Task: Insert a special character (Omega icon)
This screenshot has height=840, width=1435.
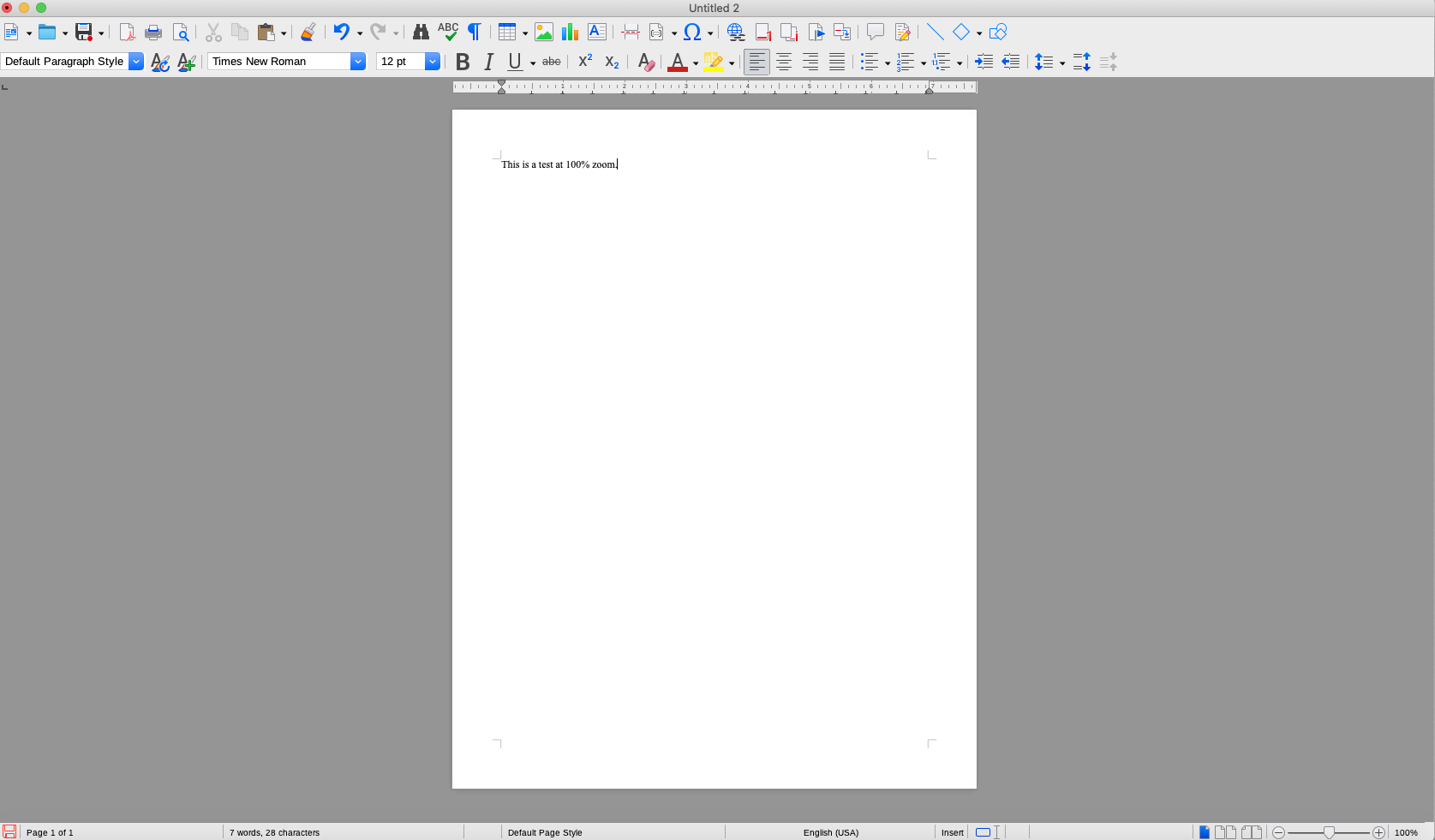Action: pyautogui.click(x=691, y=33)
